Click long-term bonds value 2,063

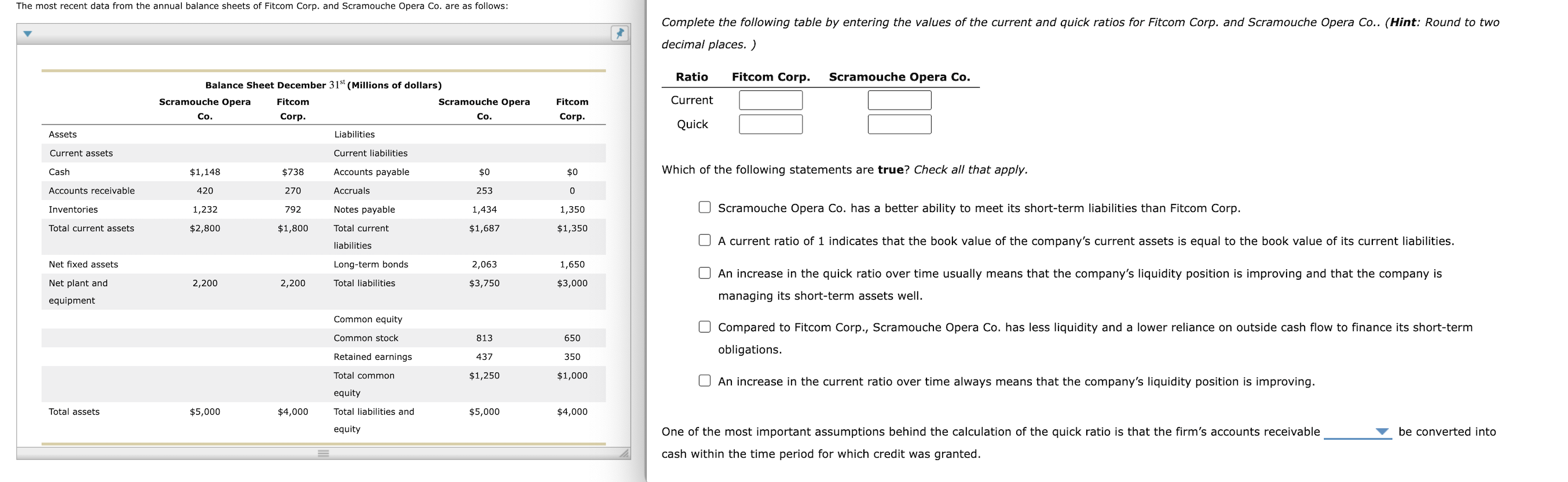click(x=485, y=264)
